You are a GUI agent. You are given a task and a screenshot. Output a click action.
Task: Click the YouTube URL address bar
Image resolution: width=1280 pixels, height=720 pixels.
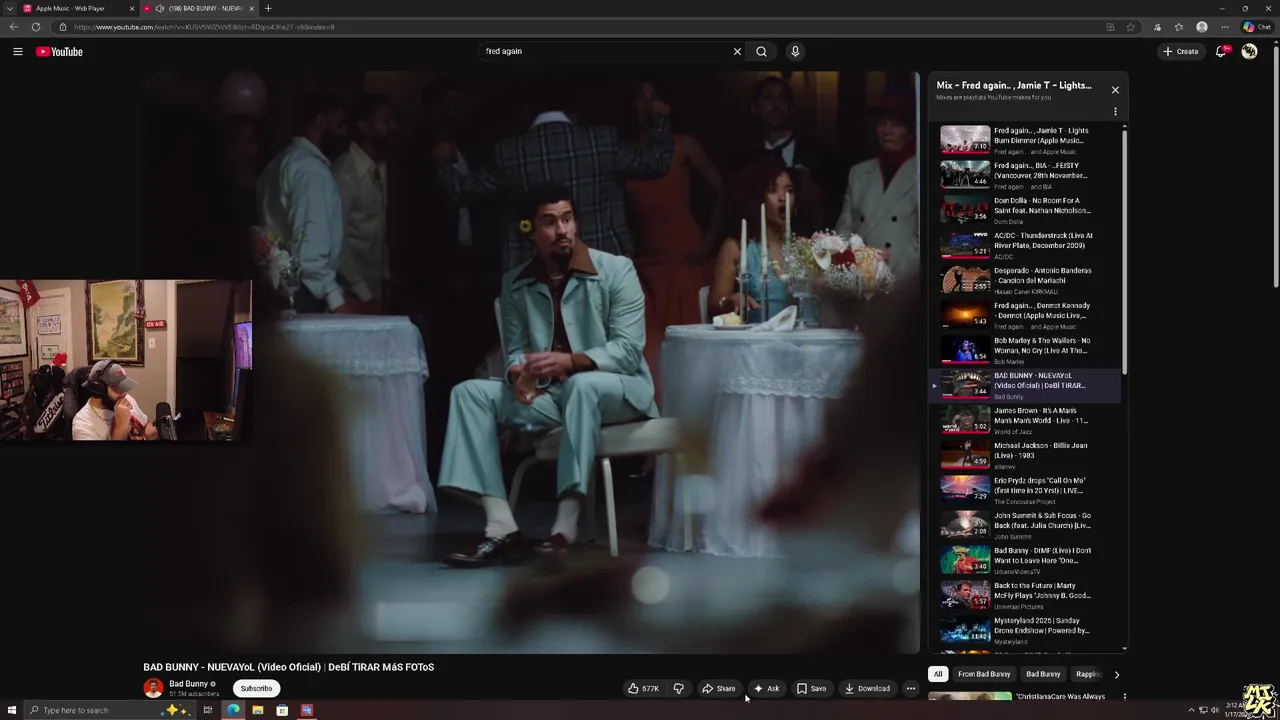pyautogui.click(x=580, y=27)
